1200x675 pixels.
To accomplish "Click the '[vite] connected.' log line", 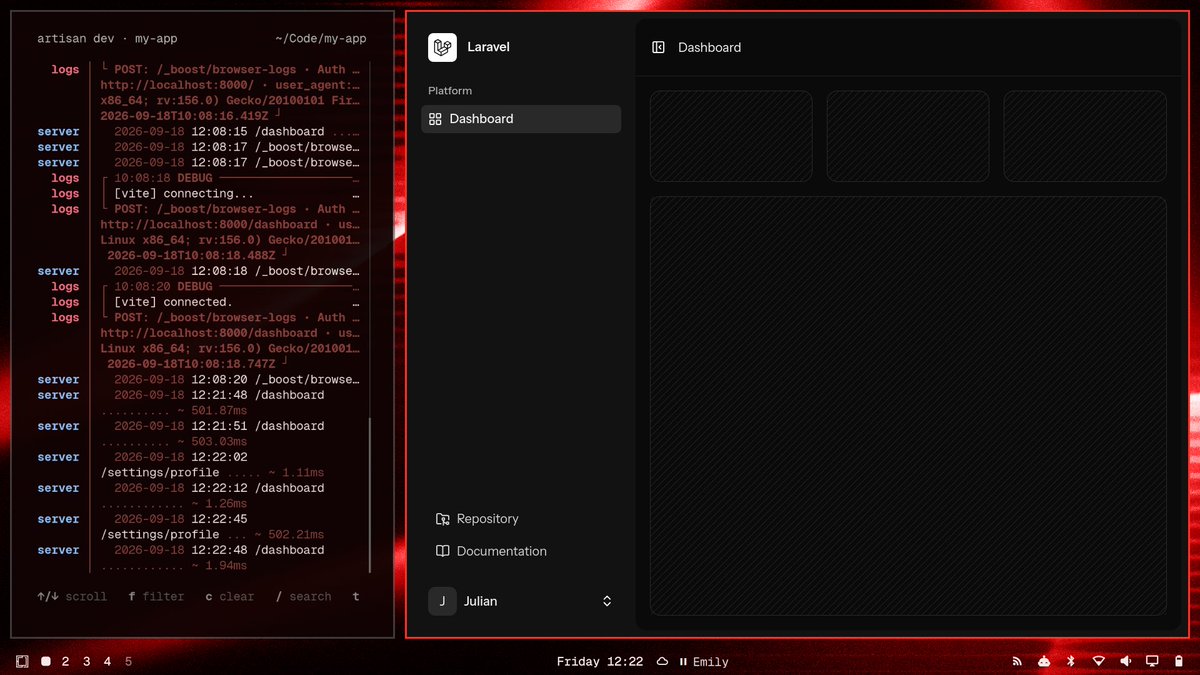I will (x=173, y=302).
